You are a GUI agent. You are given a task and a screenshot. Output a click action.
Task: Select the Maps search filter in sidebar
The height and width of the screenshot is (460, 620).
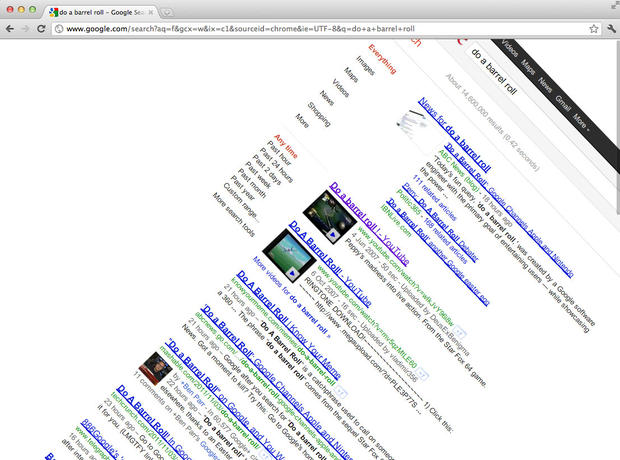pos(351,75)
